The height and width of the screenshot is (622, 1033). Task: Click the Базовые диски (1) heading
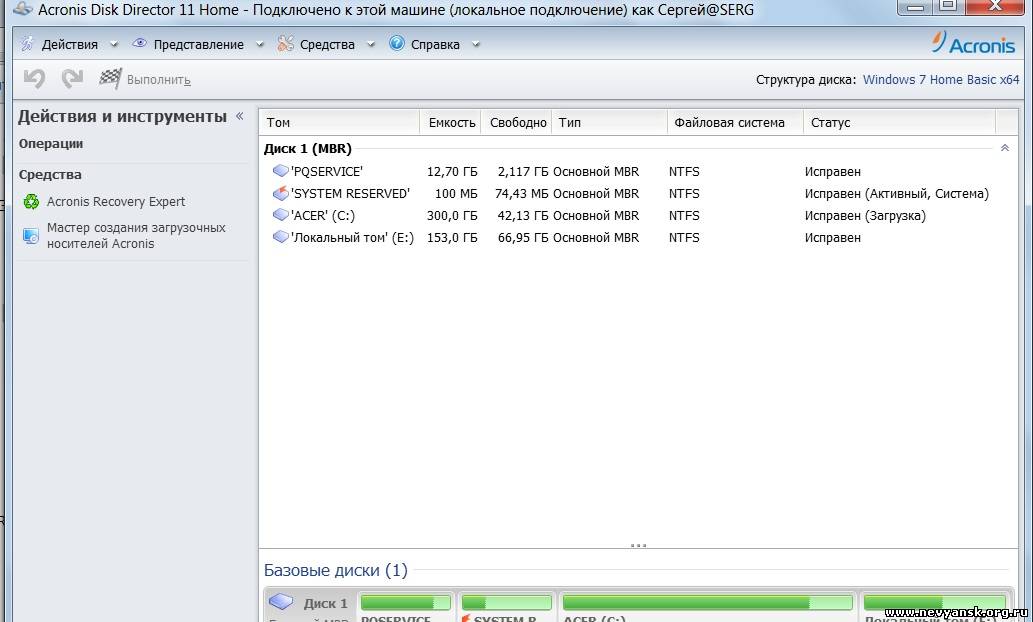point(335,570)
